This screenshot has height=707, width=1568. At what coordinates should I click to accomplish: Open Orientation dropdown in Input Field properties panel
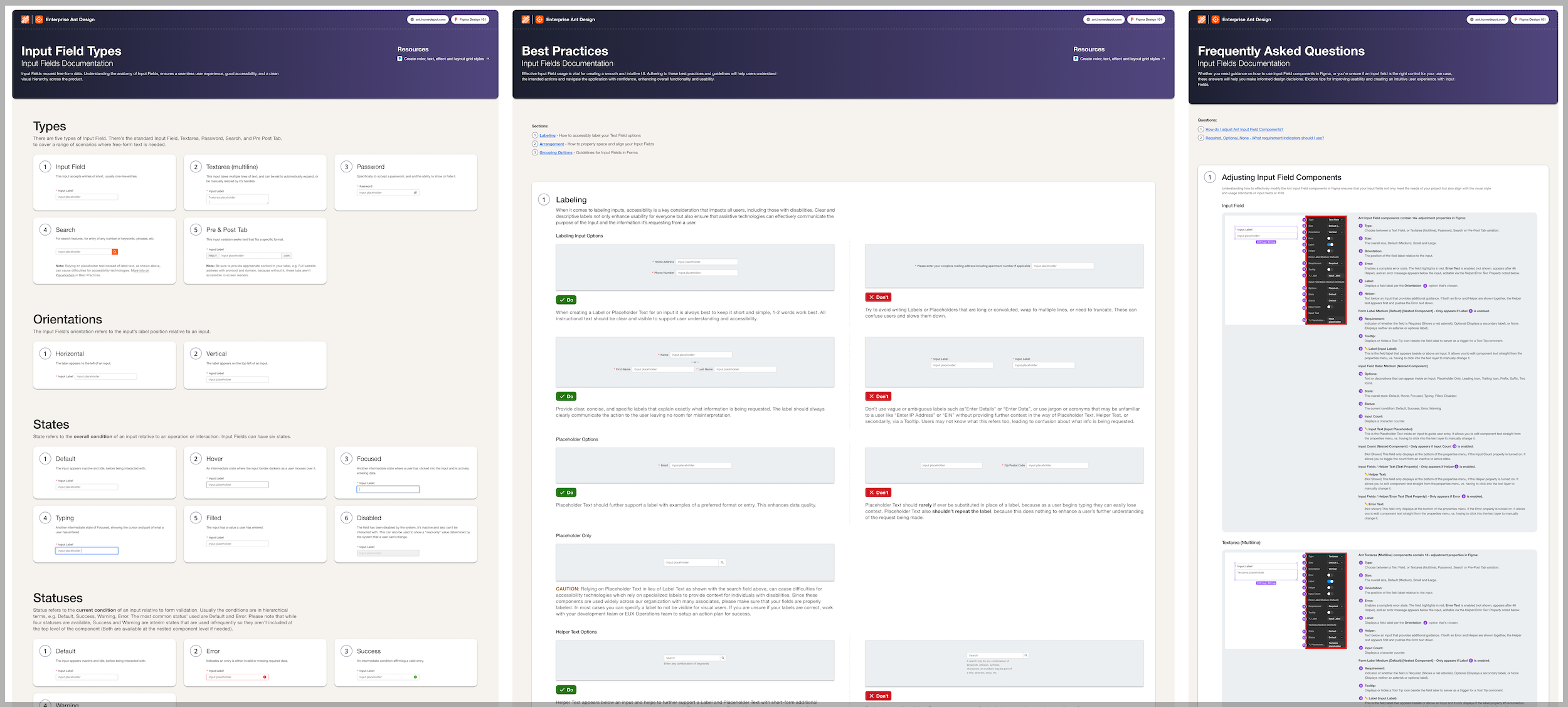[x=1336, y=232]
